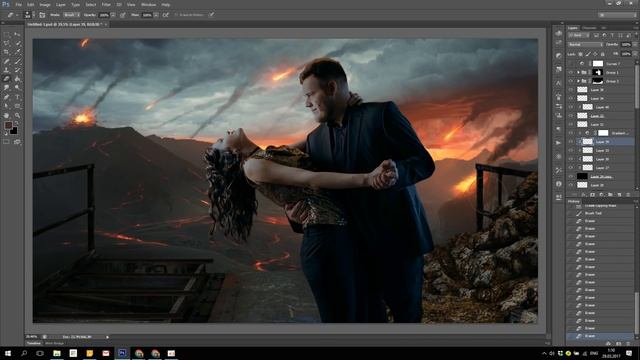The height and width of the screenshot is (360, 640).
Task: Enable airbrush mode icon in options bar
Action: coord(166,15)
